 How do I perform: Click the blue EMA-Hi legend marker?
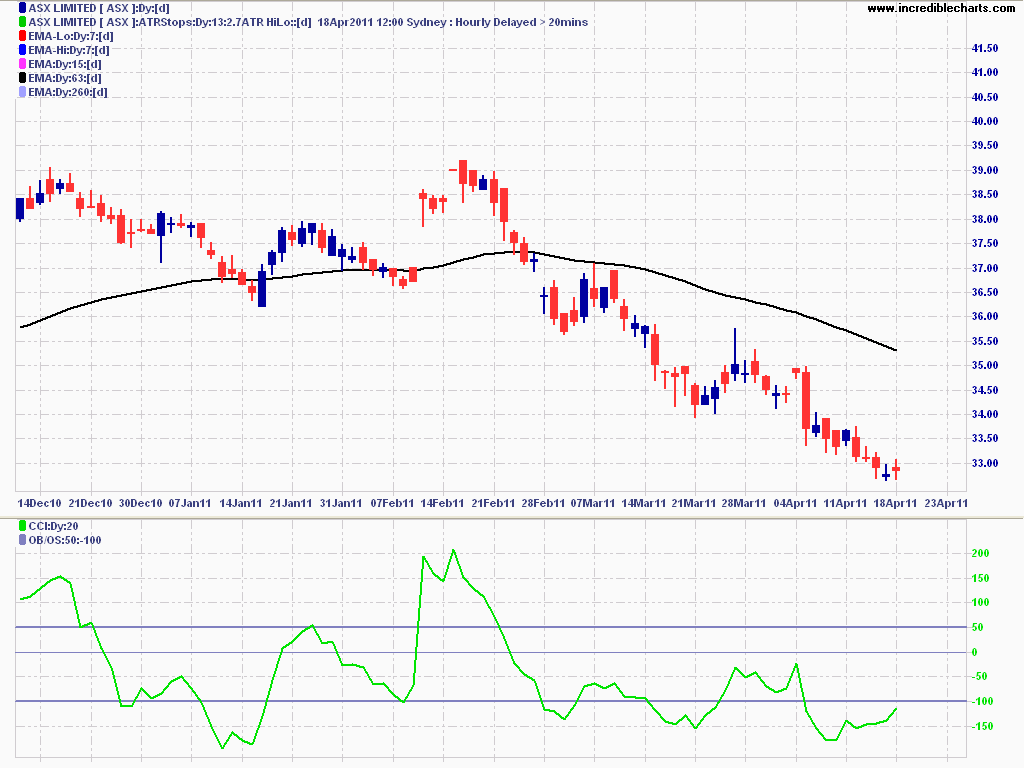(x=8, y=50)
